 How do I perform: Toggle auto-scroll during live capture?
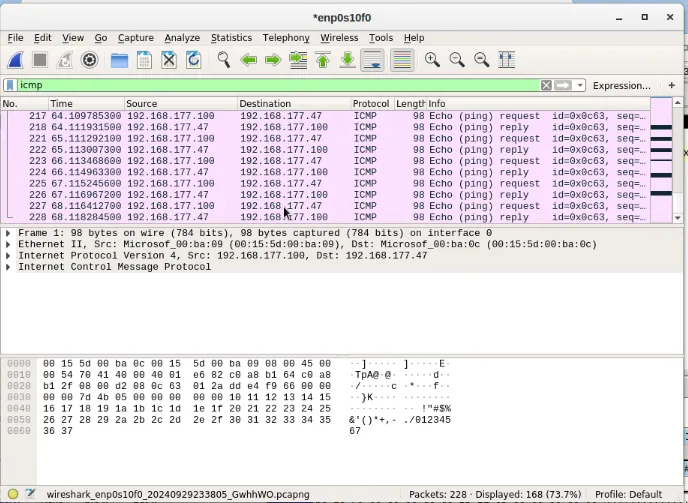(373, 60)
